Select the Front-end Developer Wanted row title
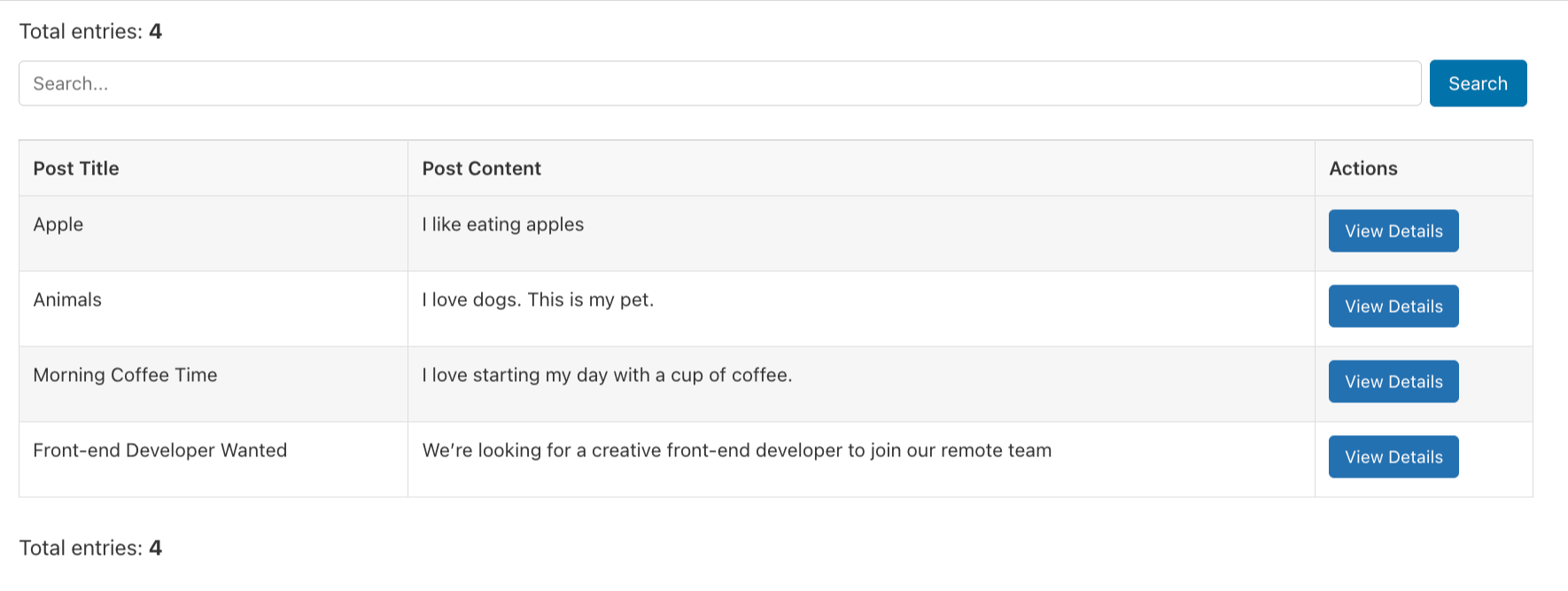The image size is (1568, 591). tap(159, 450)
